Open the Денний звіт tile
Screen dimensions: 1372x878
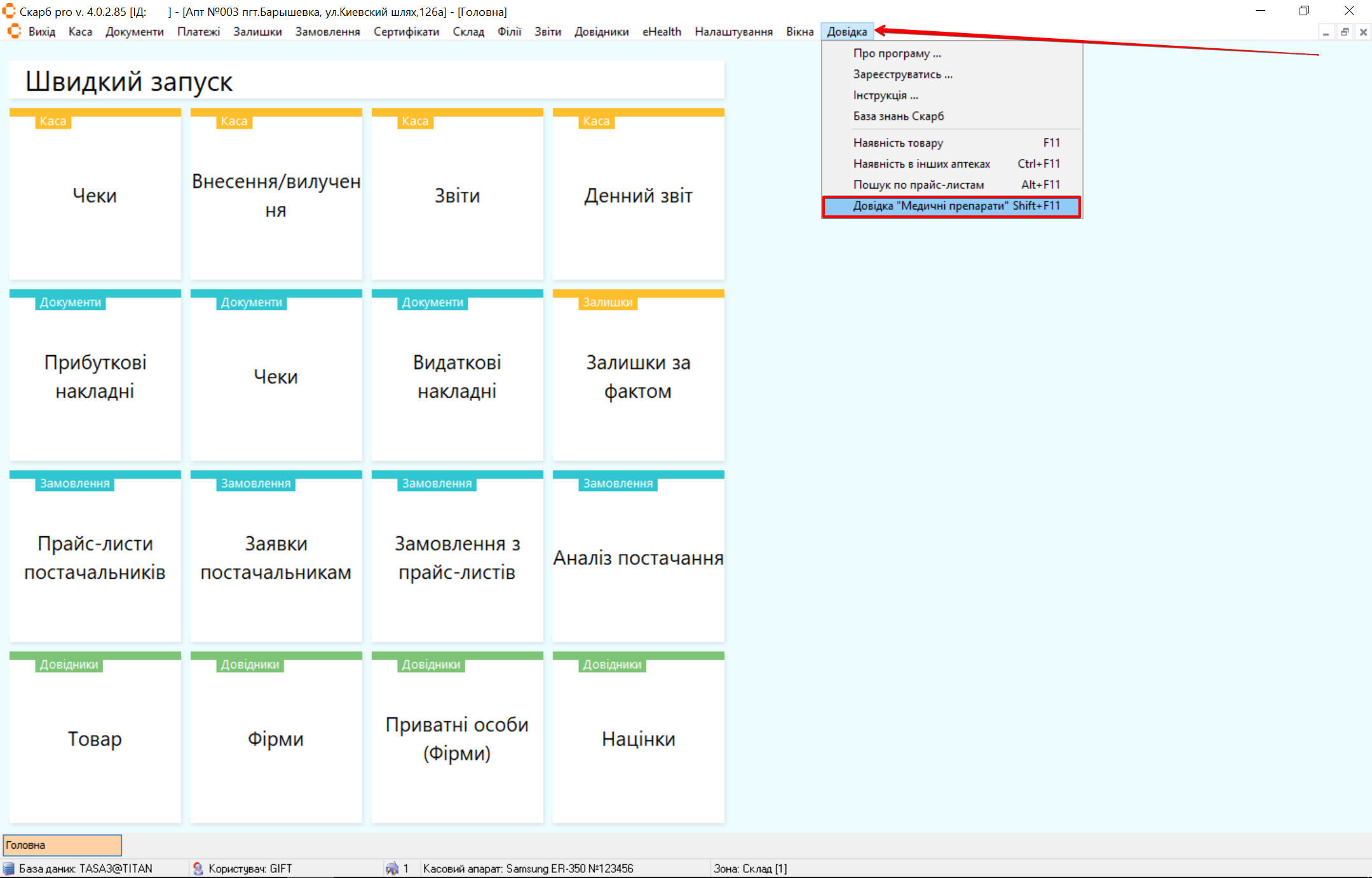(638, 196)
